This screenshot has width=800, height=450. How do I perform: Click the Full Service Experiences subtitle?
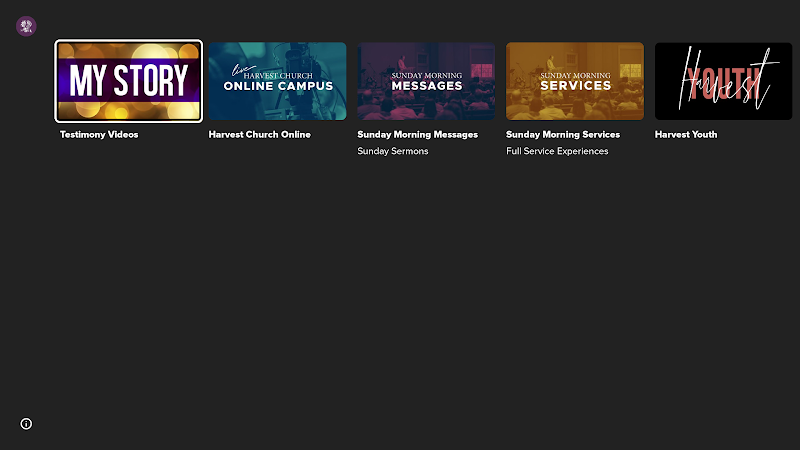(x=557, y=151)
